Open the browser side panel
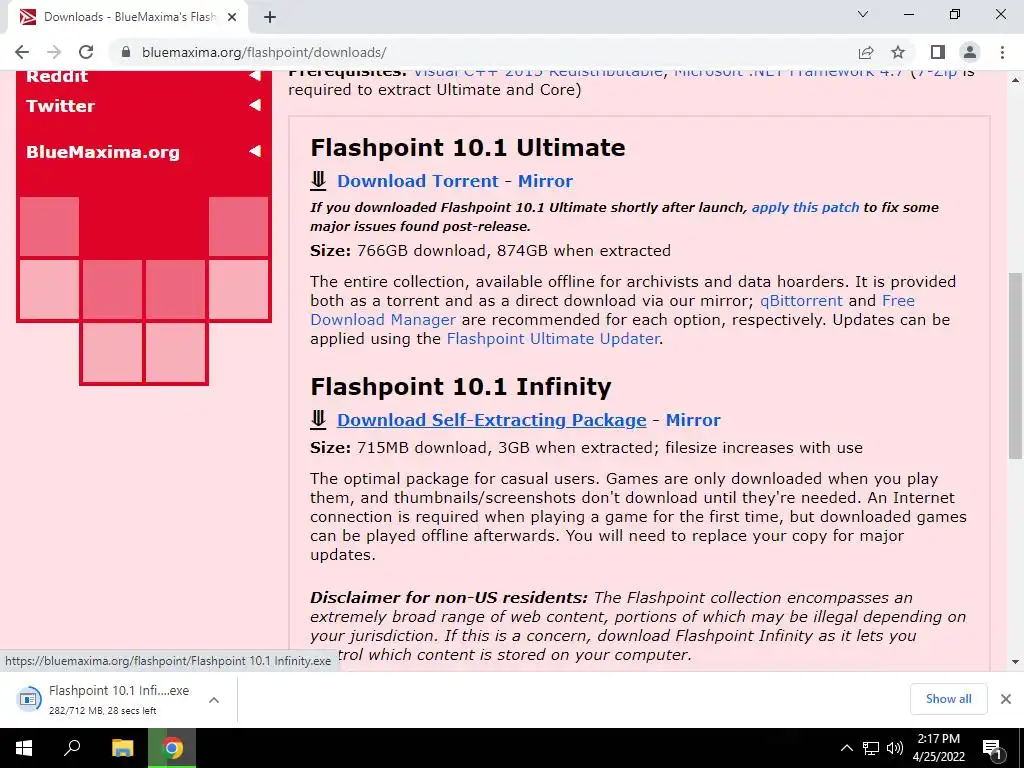The height and width of the screenshot is (768, 1024). point(938,52)
